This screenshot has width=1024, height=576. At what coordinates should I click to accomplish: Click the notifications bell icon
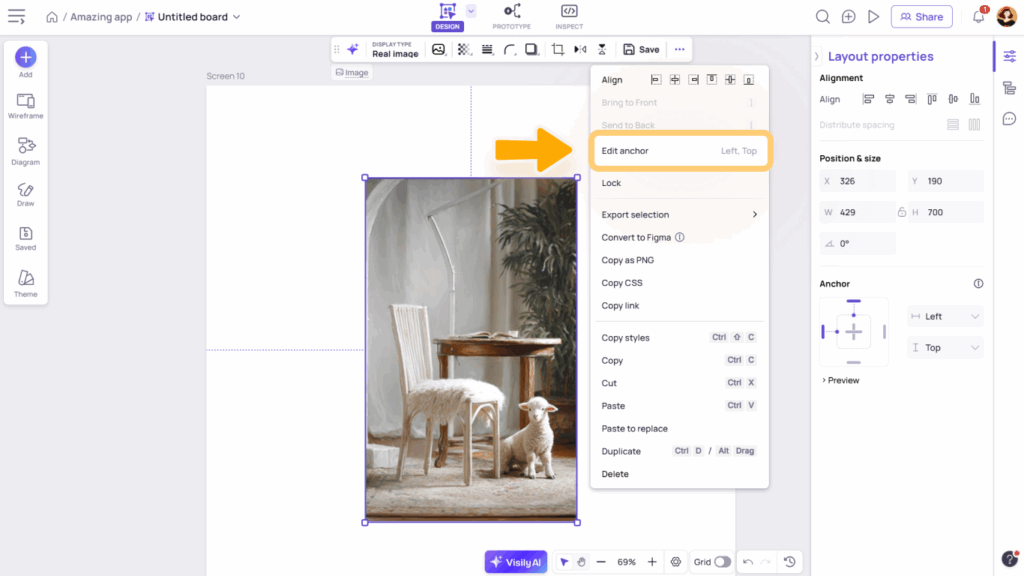[979, 17]
